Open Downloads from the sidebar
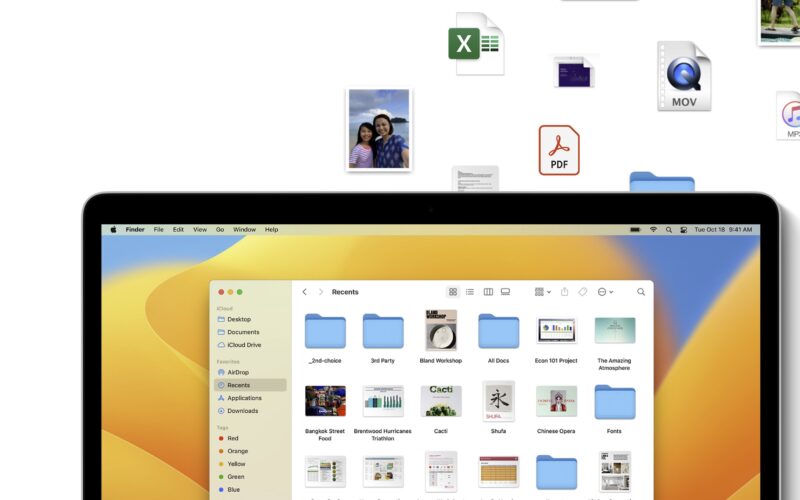800x500 pixels. click(242, 411)
